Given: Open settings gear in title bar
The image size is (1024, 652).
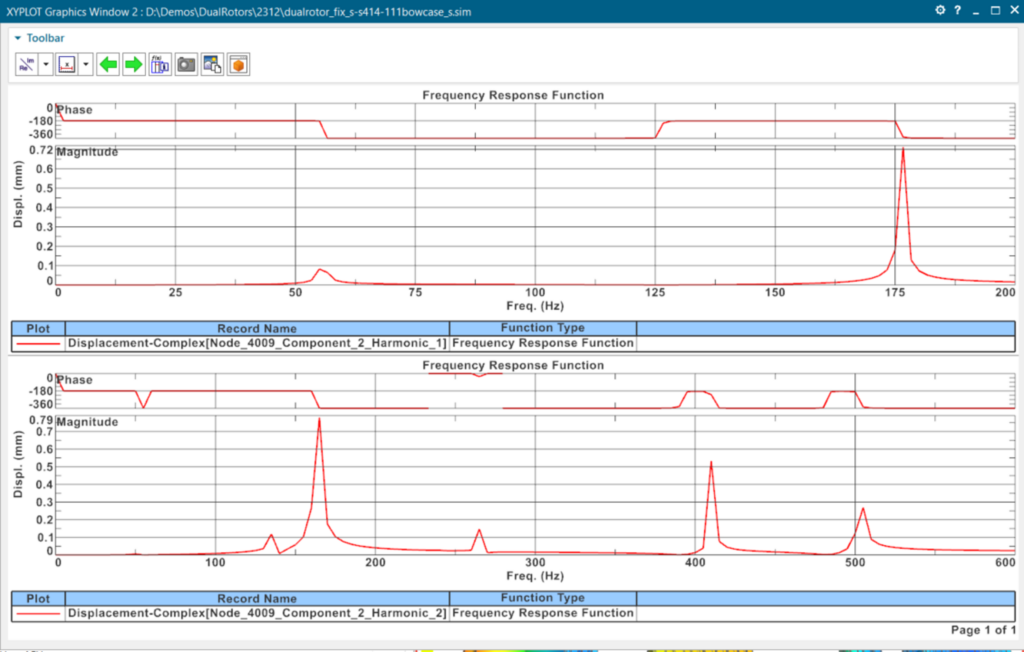Looking at the screenshot, I should point(940,10).
